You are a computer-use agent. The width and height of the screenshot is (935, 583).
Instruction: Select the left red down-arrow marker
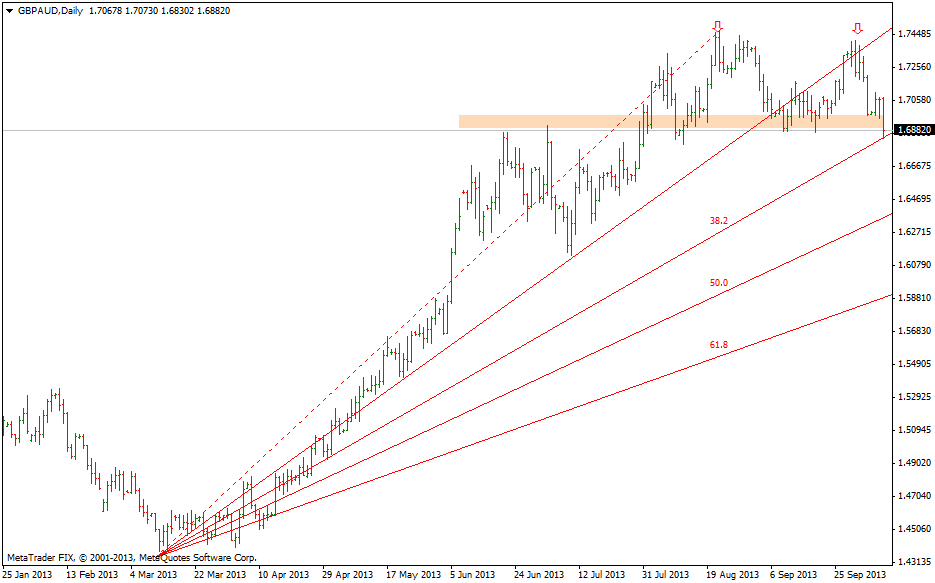coord(718,27)
